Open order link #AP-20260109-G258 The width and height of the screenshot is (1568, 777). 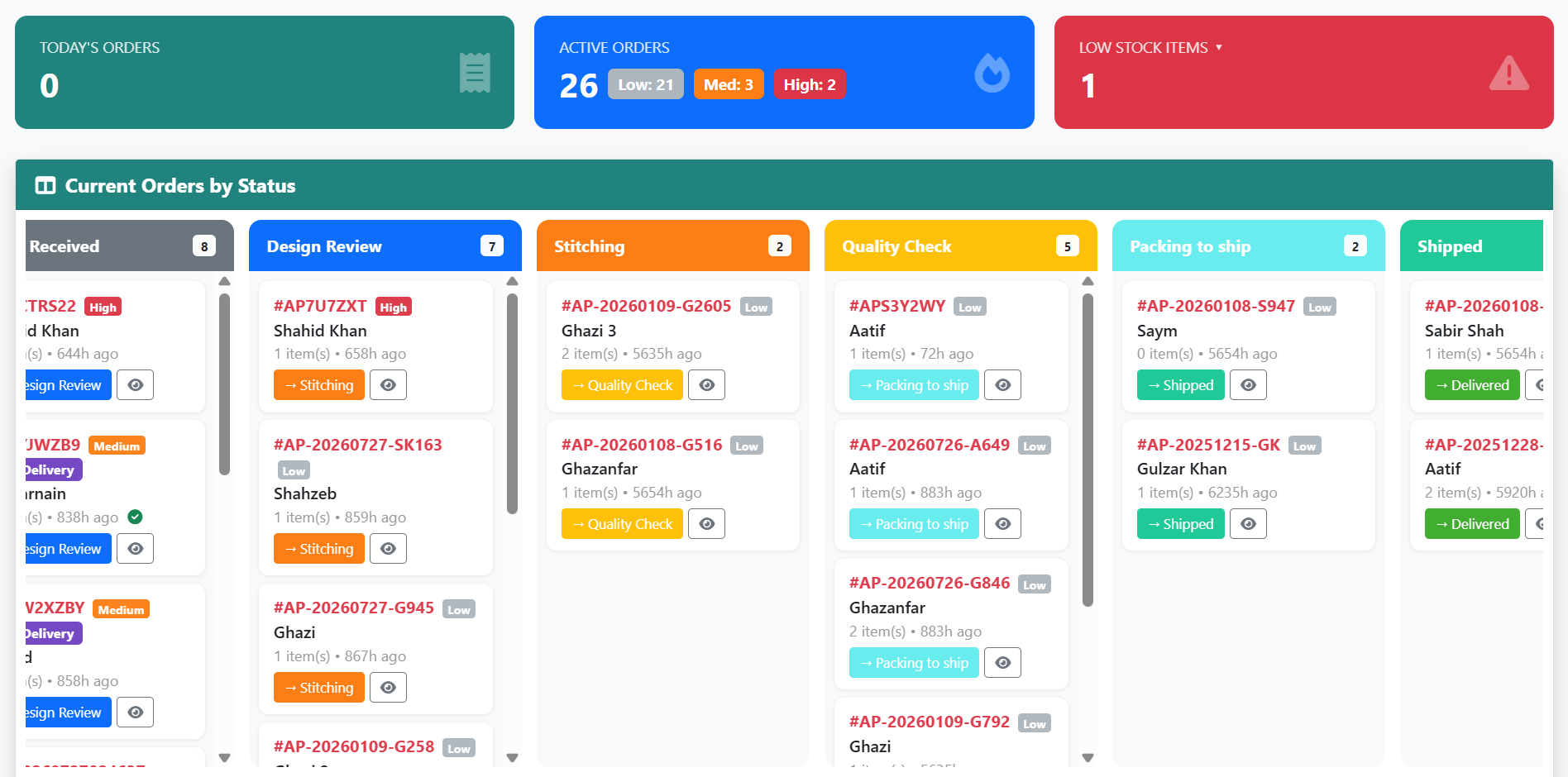click(x=354, y=746)
